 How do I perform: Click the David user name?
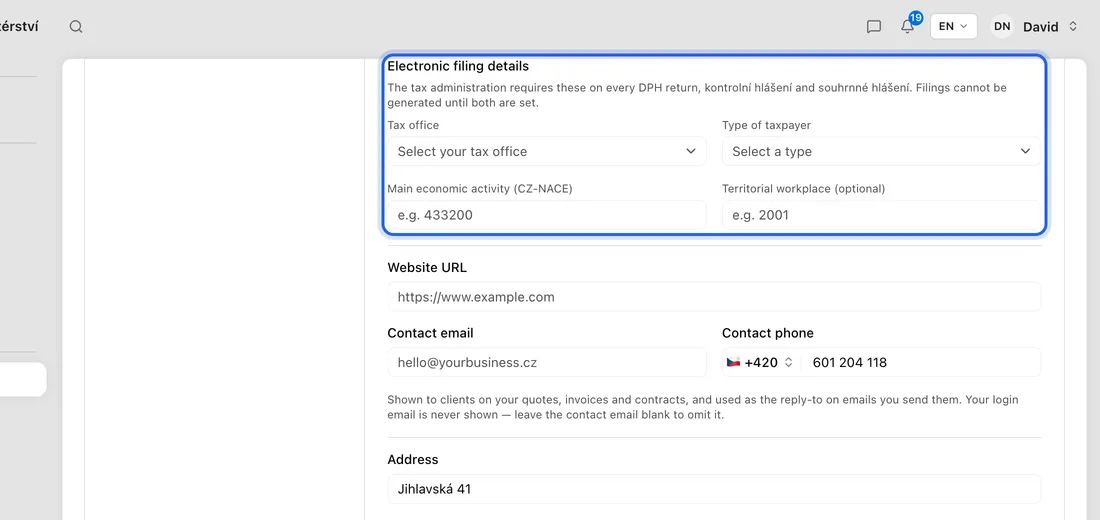(1040, 27)
